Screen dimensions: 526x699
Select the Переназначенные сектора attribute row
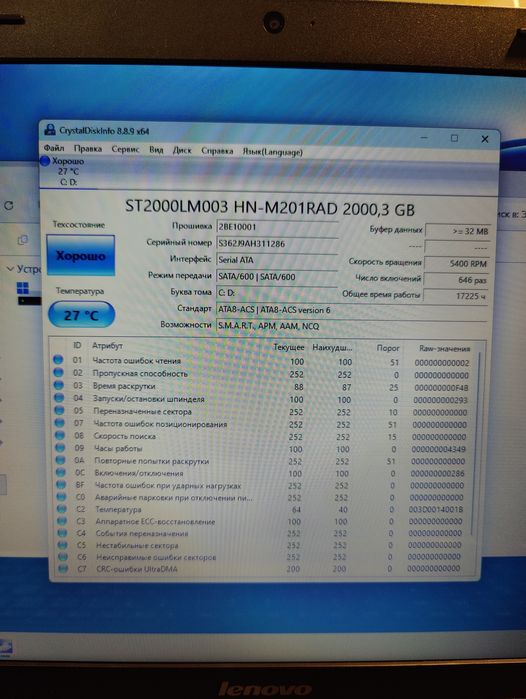tap(263, 411)
